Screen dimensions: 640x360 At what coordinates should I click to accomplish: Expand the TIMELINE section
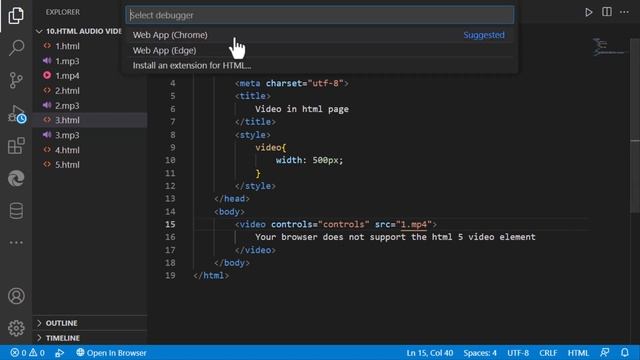pyautogui.click(x=90, y=338)
